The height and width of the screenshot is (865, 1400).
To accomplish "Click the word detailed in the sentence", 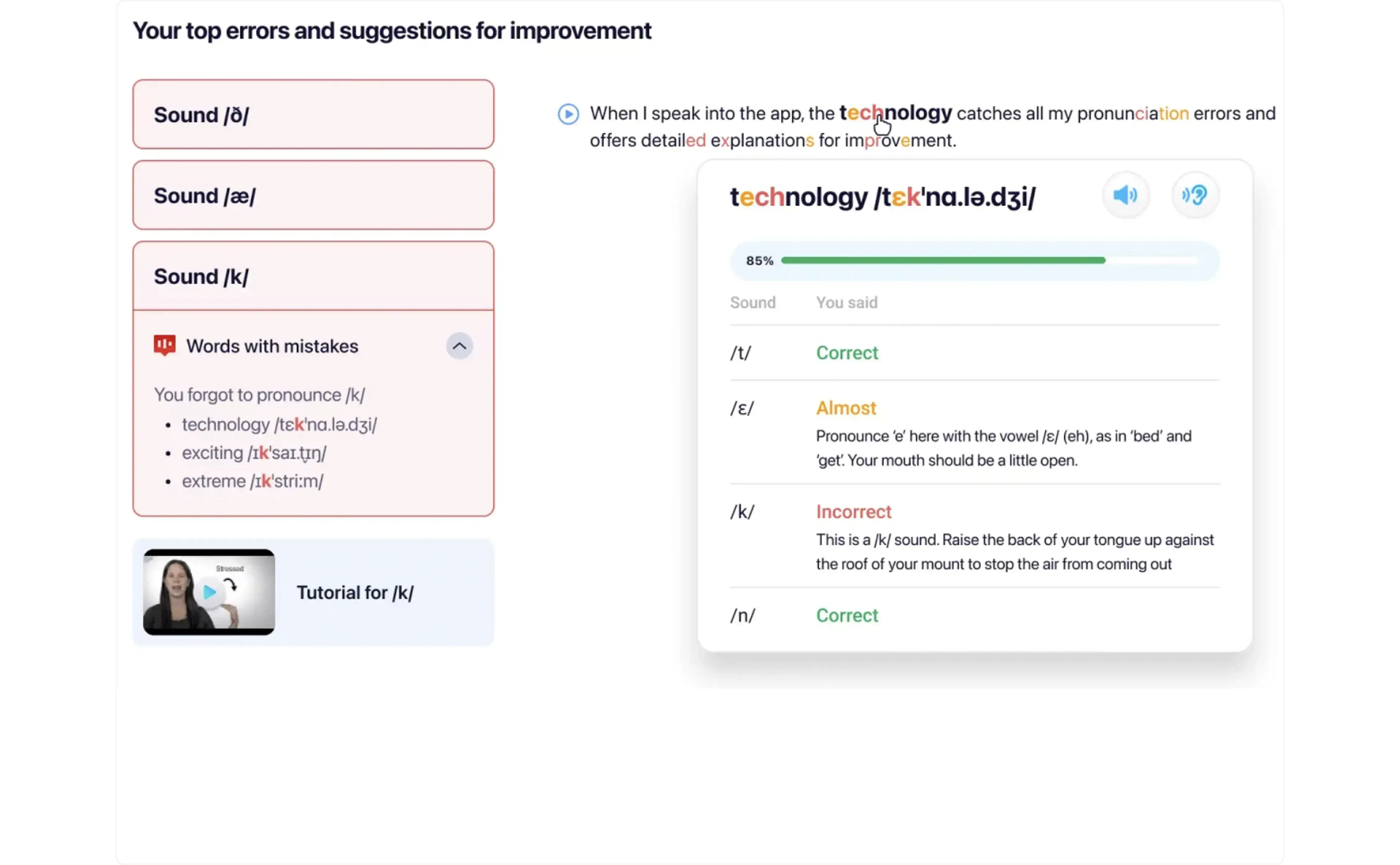I will click(x=673, y=141).
